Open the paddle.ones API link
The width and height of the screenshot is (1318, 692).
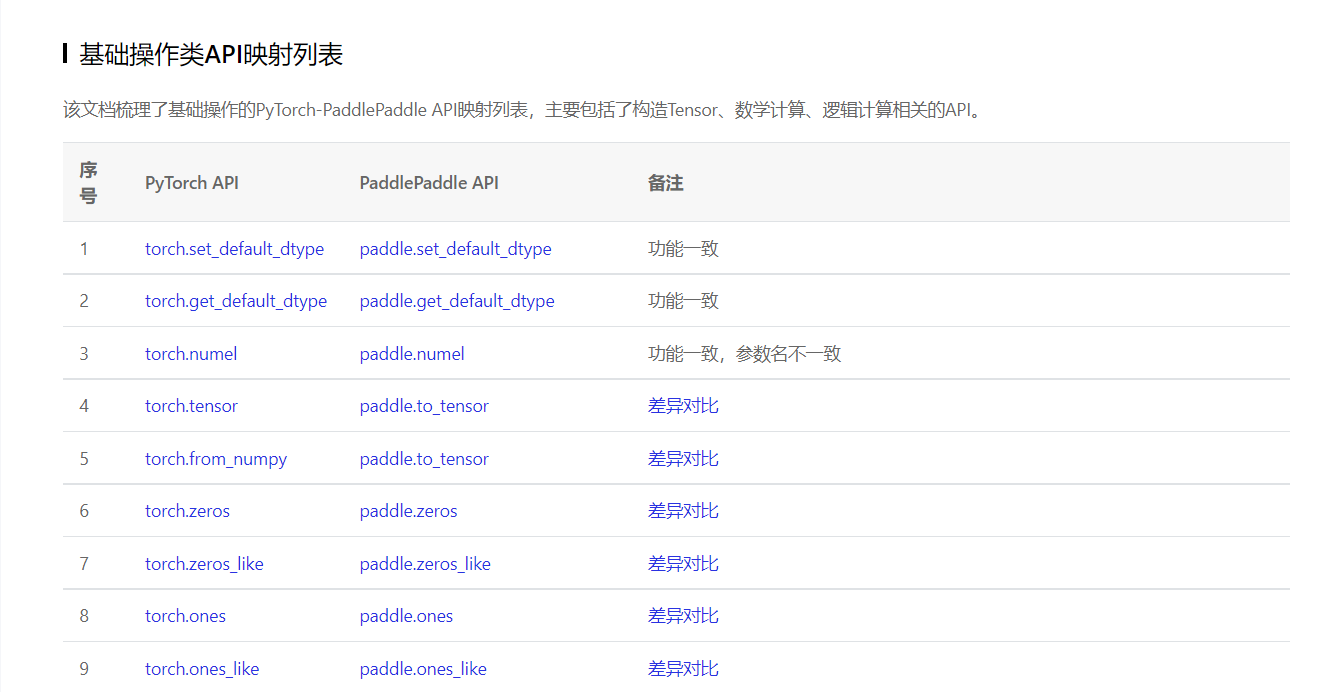pyautogui.click(x=406, y=615)
